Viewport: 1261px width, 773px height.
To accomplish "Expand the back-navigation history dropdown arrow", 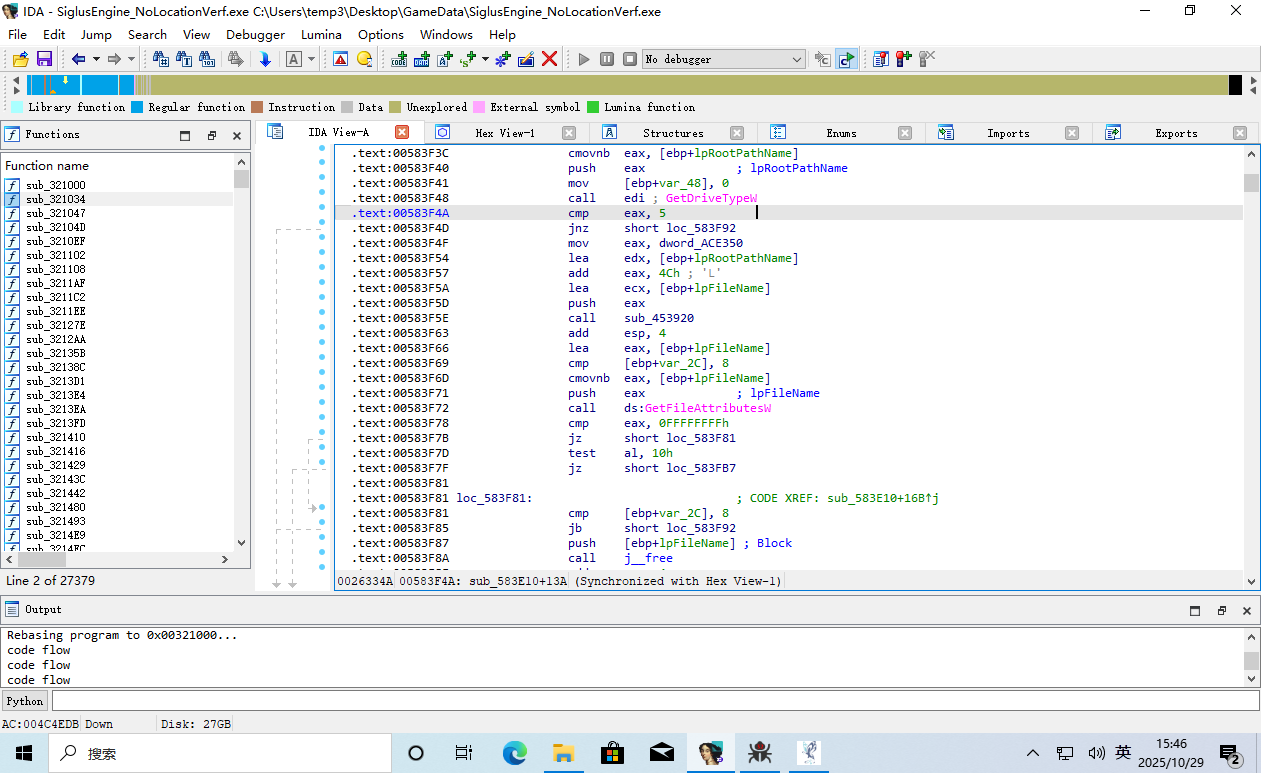I will [96, 59].
